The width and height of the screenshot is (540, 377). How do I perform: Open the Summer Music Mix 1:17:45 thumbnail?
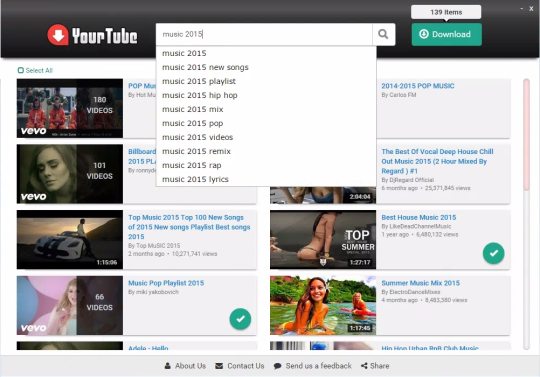pyautogui.click(x=323, y=305)
